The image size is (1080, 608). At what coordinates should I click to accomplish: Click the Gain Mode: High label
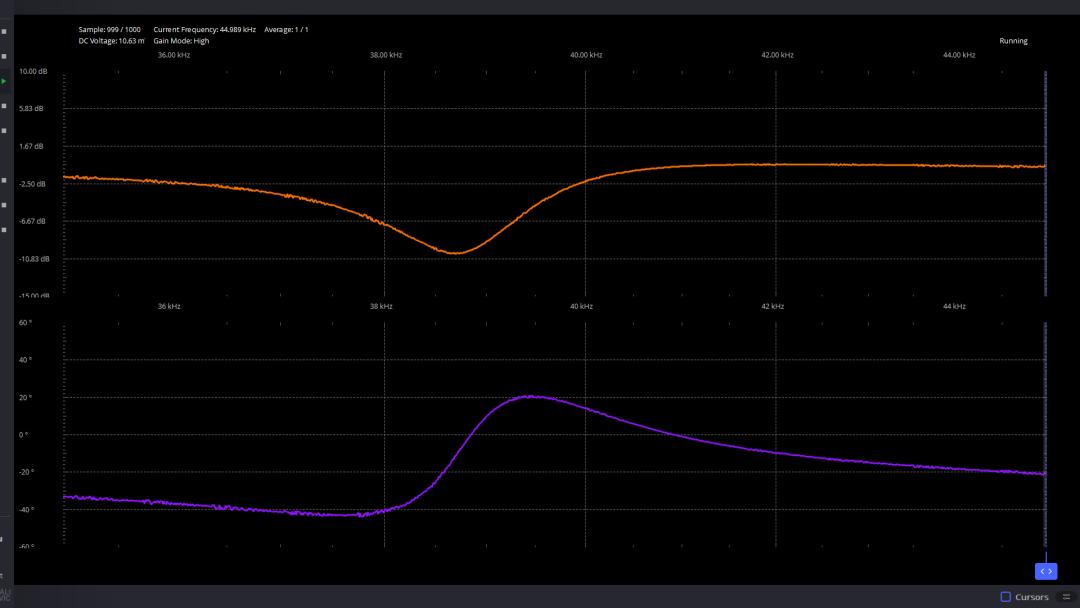tap(181, 41)
